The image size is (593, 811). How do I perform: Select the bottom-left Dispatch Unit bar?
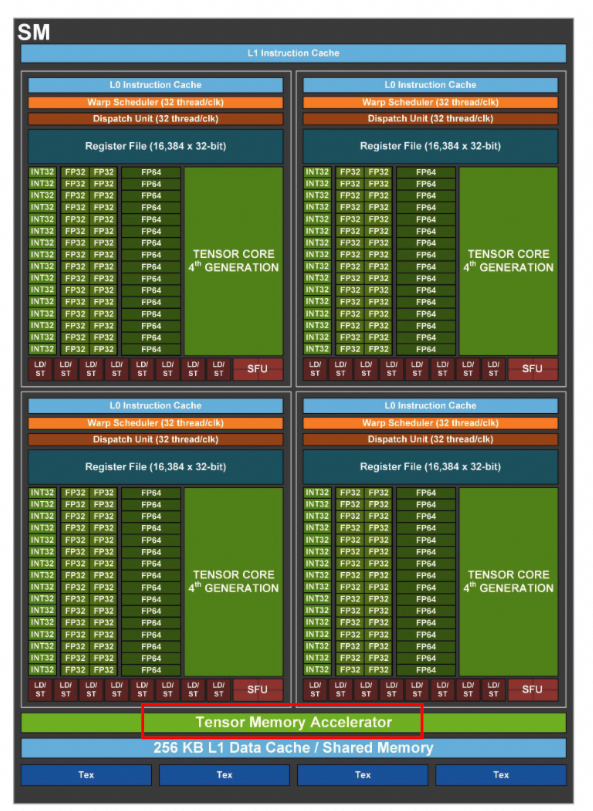[156, 440]
